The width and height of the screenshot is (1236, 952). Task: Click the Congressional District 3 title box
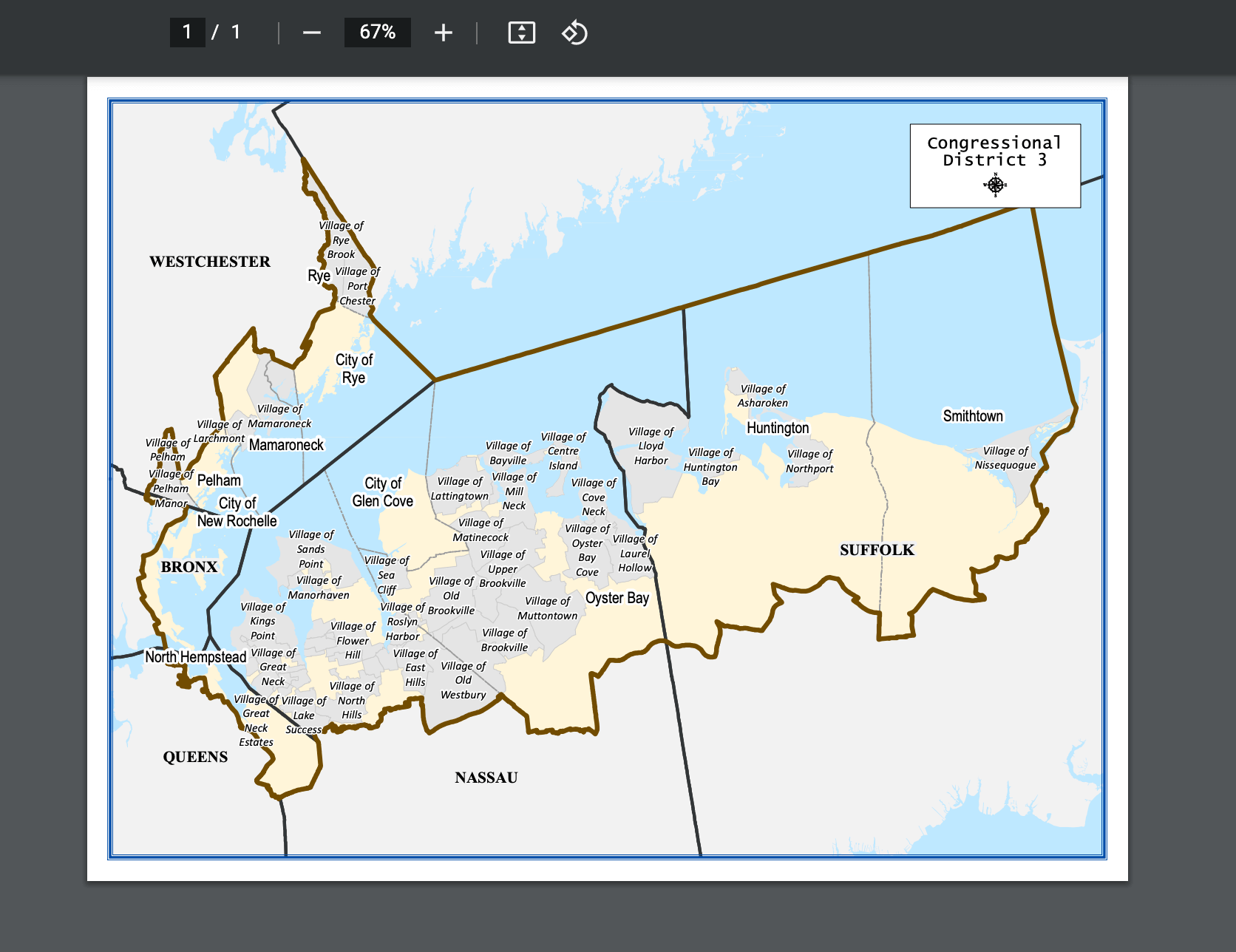995,166
